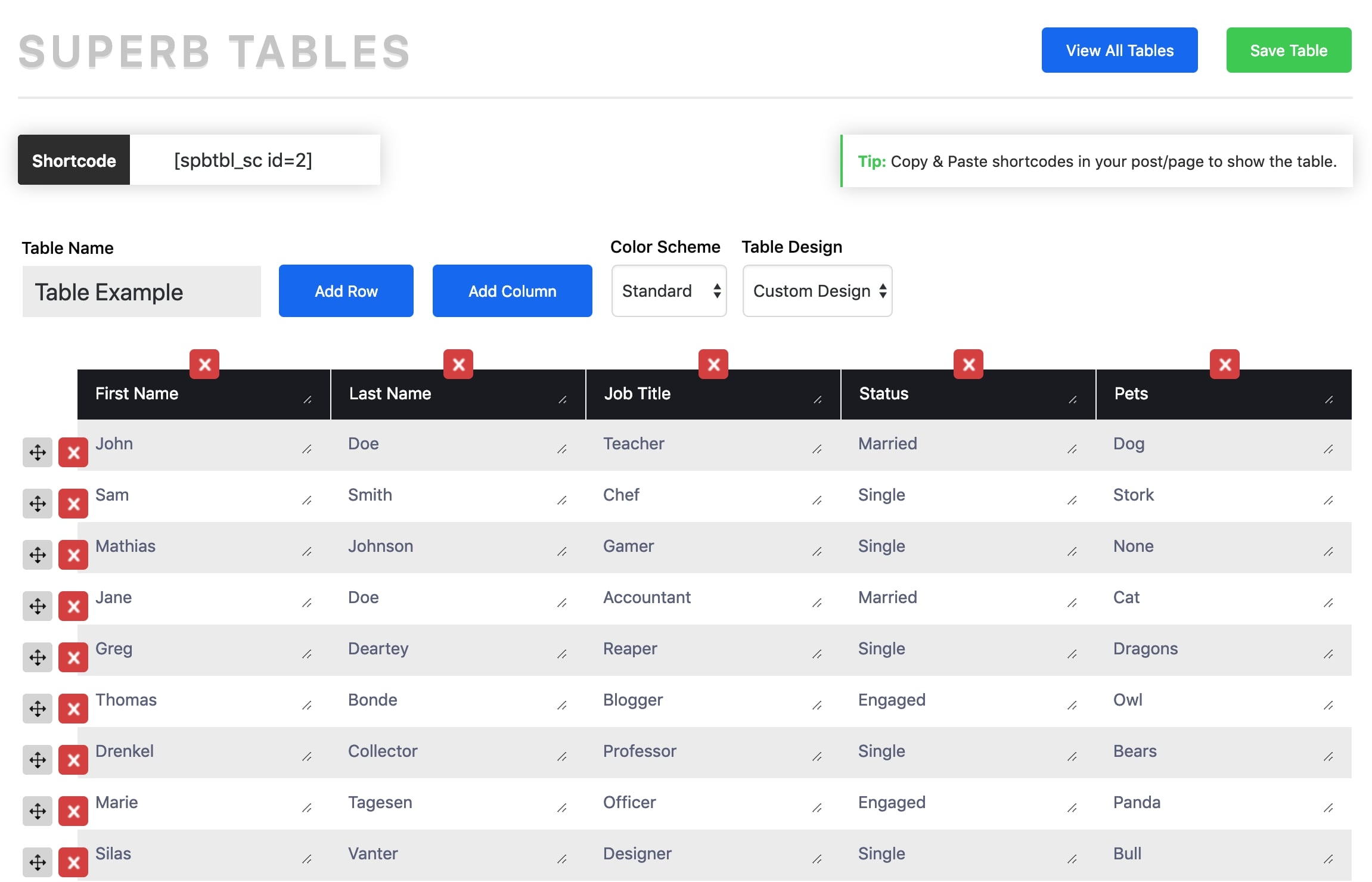Click the Add Column button

pyautogui.click(x=512, y=291)
